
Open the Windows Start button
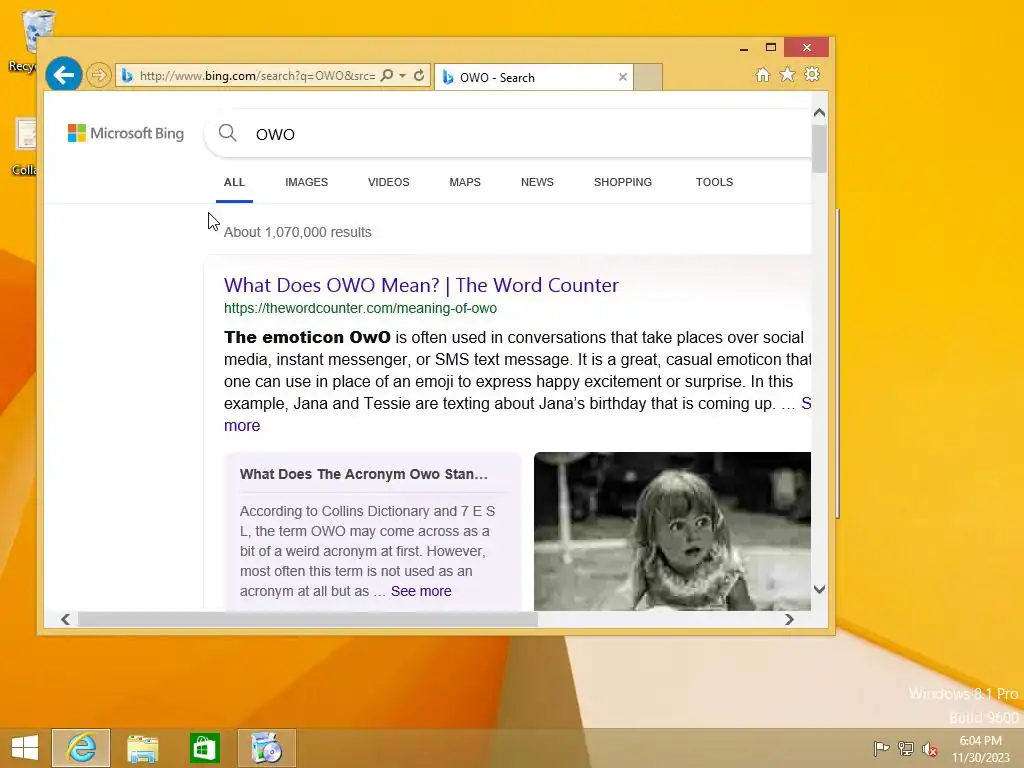[25, 748]
